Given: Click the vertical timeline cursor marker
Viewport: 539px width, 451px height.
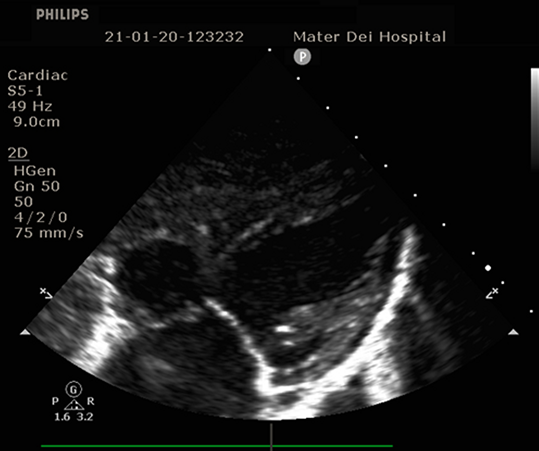Looking at the screenshot, I should [x=271, y=437].
